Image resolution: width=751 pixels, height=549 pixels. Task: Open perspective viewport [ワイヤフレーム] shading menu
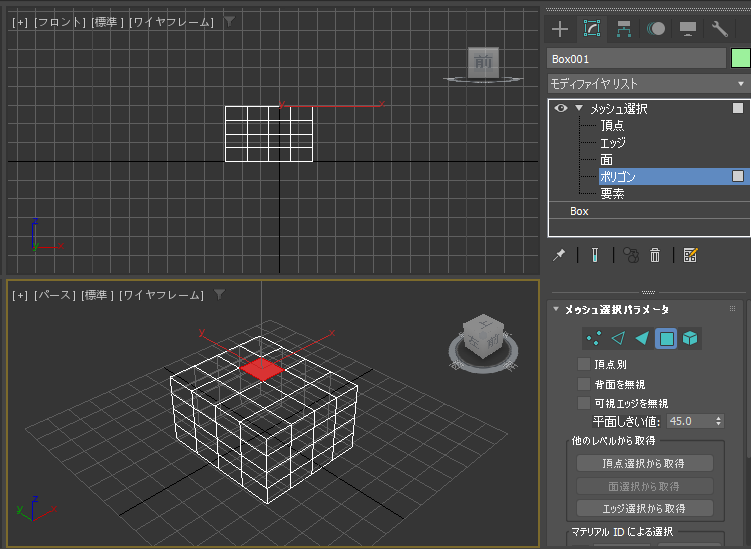click(161, 295)
